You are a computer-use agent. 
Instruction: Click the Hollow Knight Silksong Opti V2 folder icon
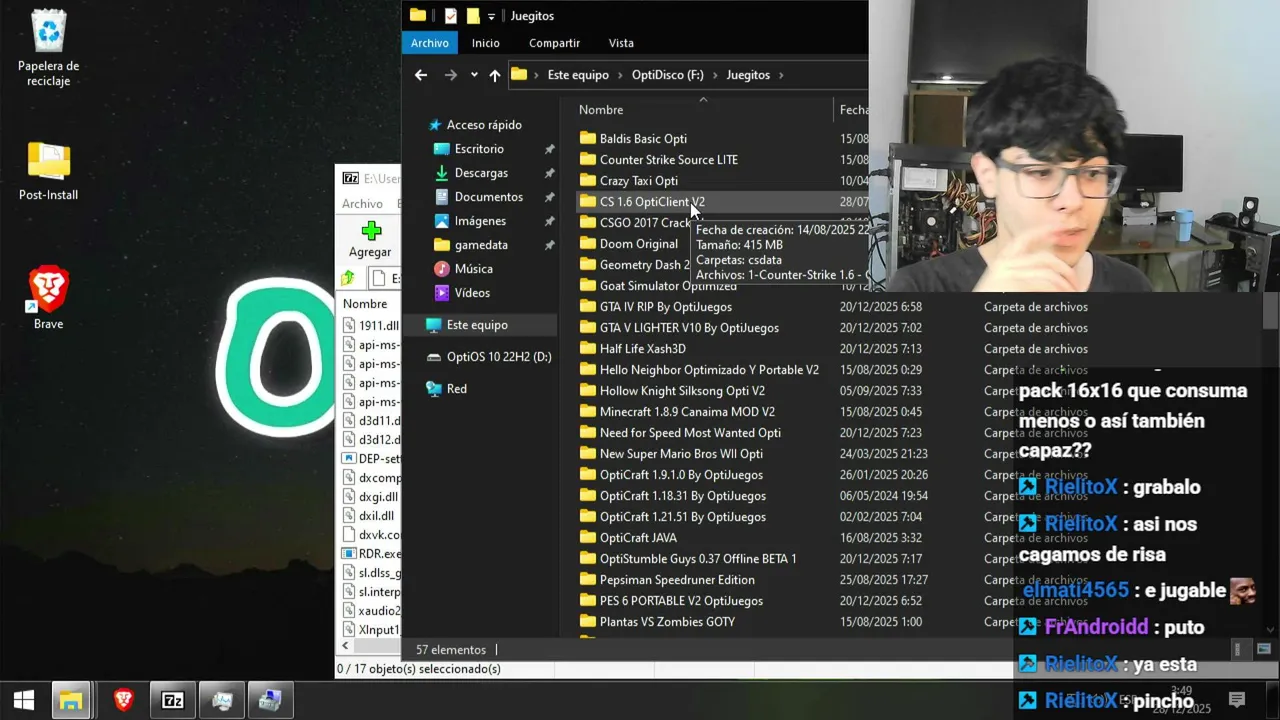click(x=588, y=391)
